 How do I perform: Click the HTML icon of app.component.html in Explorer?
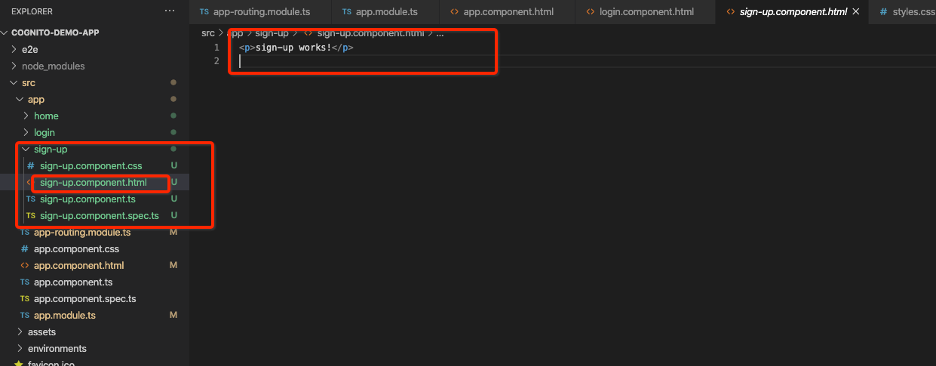[24, 265]
